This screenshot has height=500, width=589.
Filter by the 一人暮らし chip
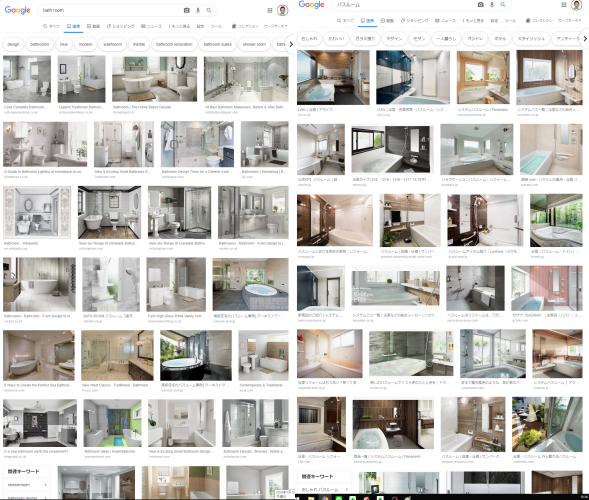[x=446, y=38]
